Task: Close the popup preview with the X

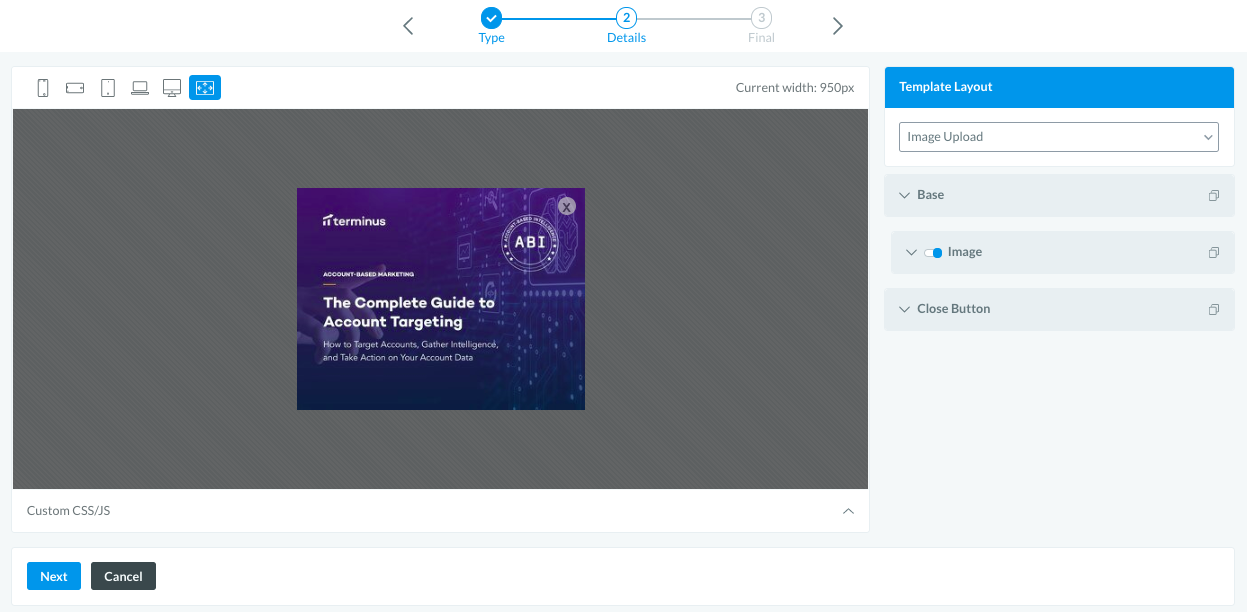Action: [567, 206]
